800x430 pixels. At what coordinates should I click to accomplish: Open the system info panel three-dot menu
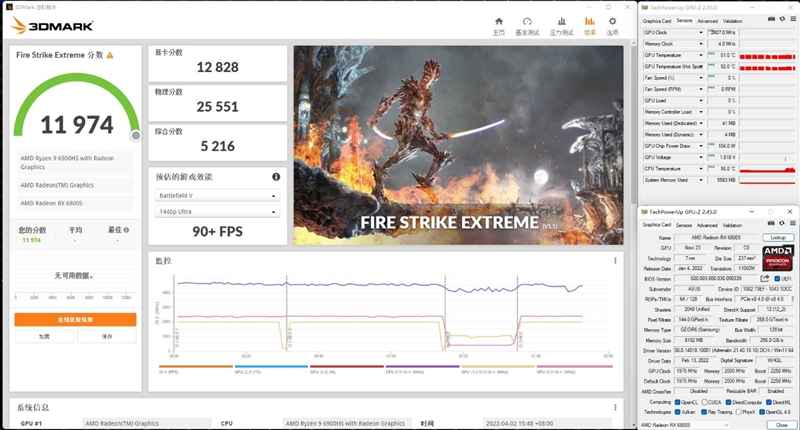click(x=615, y=407)
